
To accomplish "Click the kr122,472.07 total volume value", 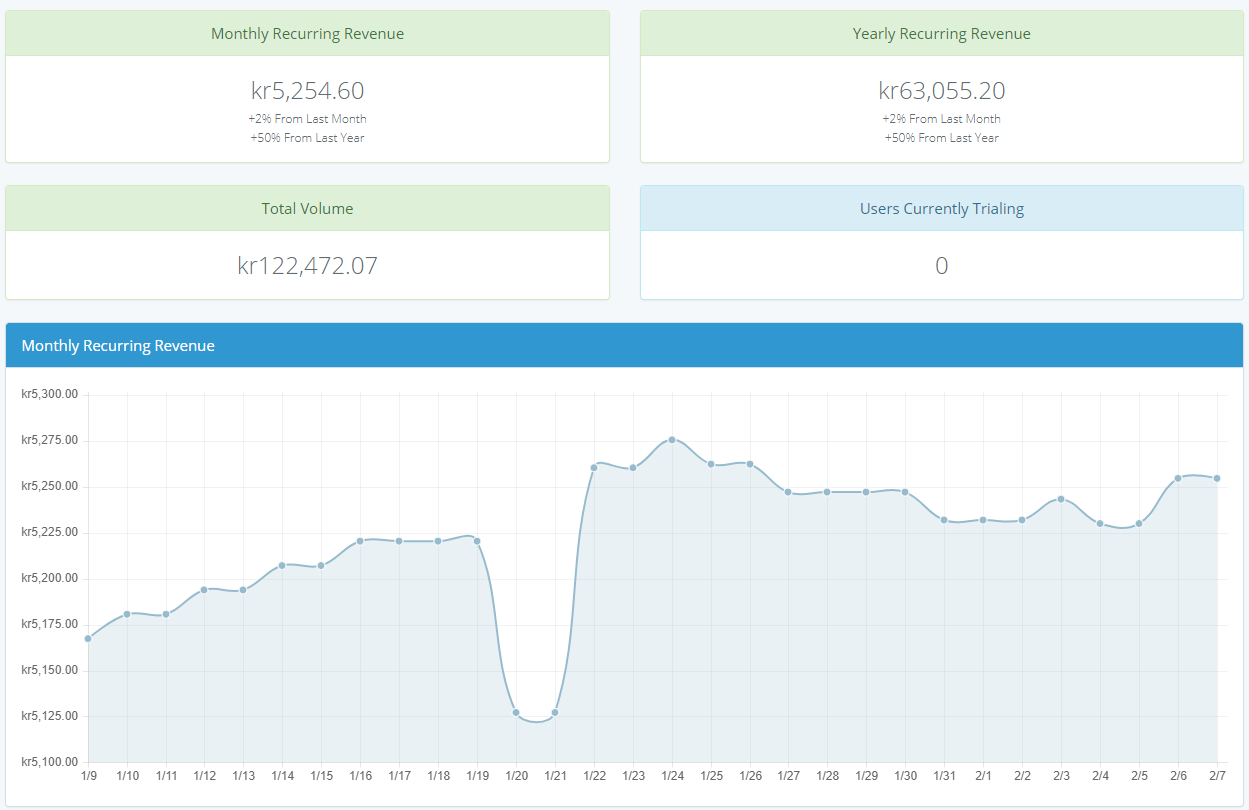I will click(307, 266).
